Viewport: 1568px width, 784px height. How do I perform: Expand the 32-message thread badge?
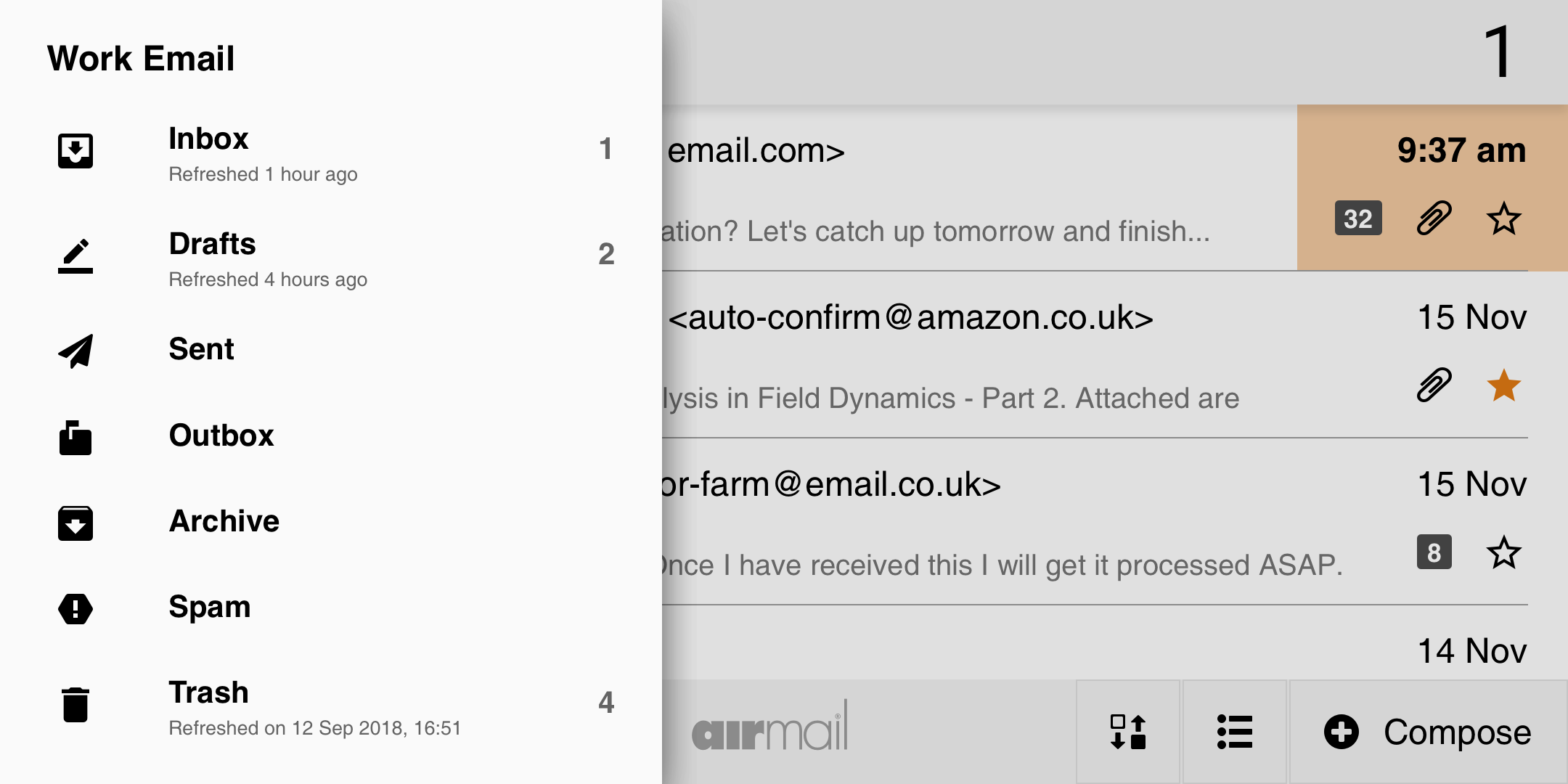click(1358, 219)
